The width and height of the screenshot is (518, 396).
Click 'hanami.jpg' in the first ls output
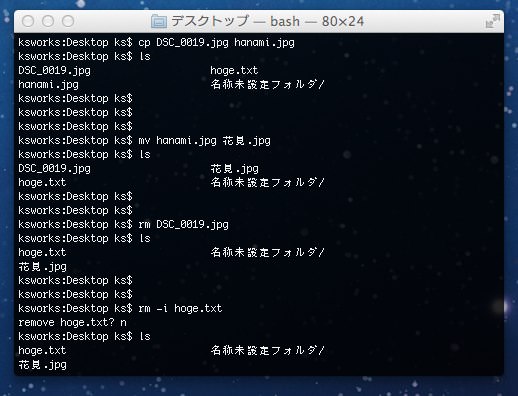pos(48,85)
